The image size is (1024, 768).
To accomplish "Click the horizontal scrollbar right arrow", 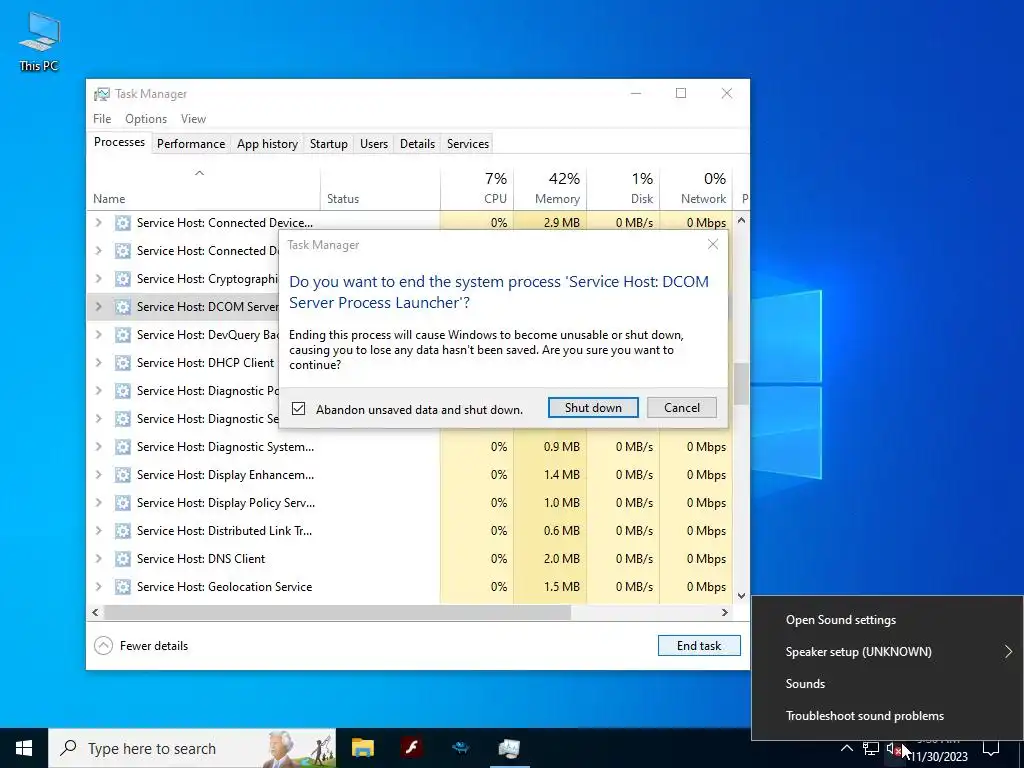I will click(x=724, y=613).
